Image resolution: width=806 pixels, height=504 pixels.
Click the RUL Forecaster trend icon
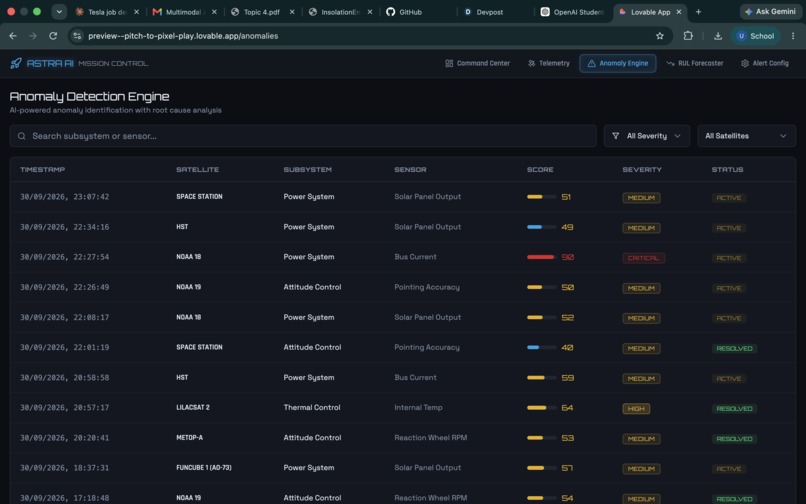click(670, 63)
